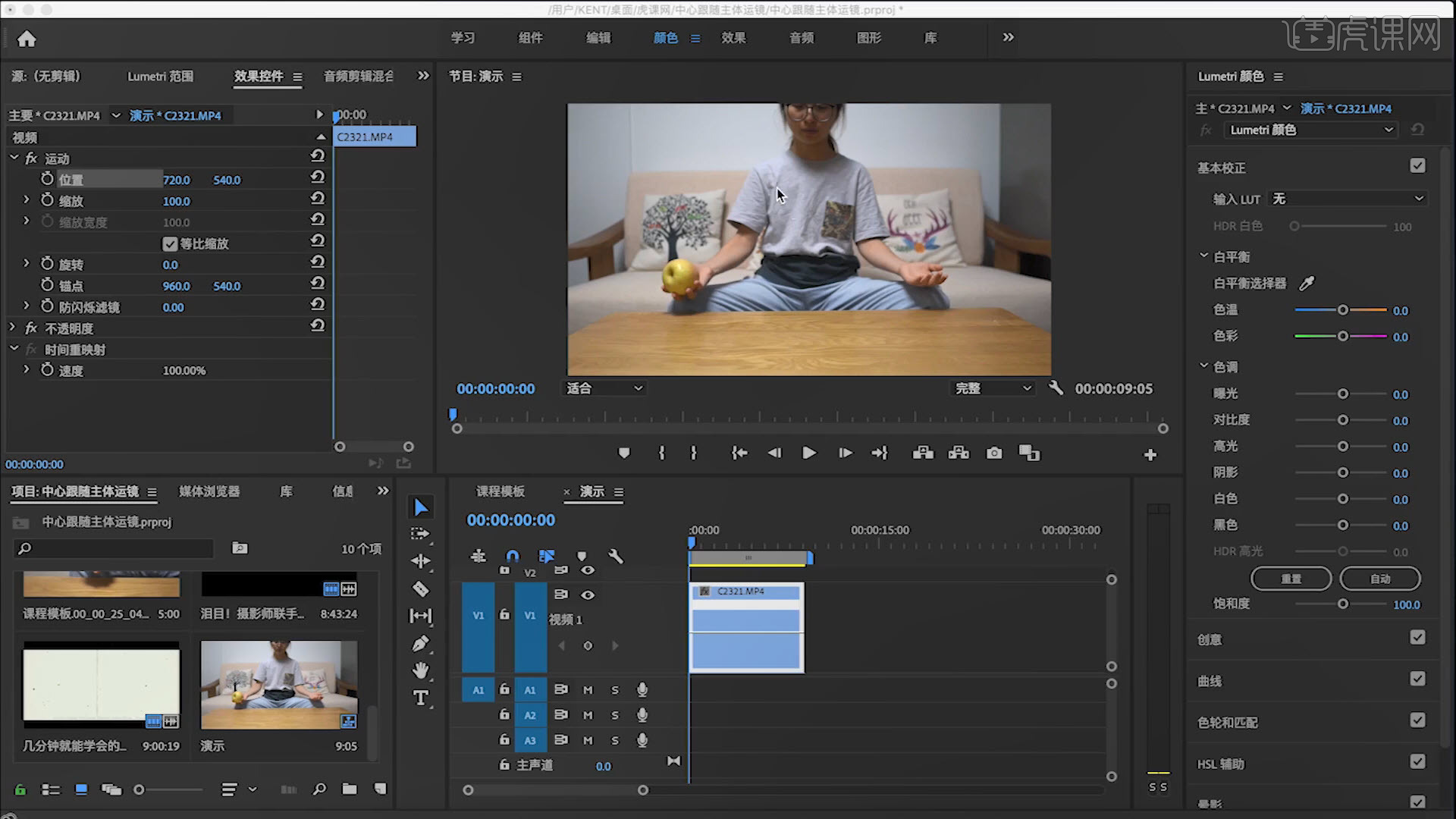
Task: Select the Selection arrow tool
Action: (x=421, y=507)
